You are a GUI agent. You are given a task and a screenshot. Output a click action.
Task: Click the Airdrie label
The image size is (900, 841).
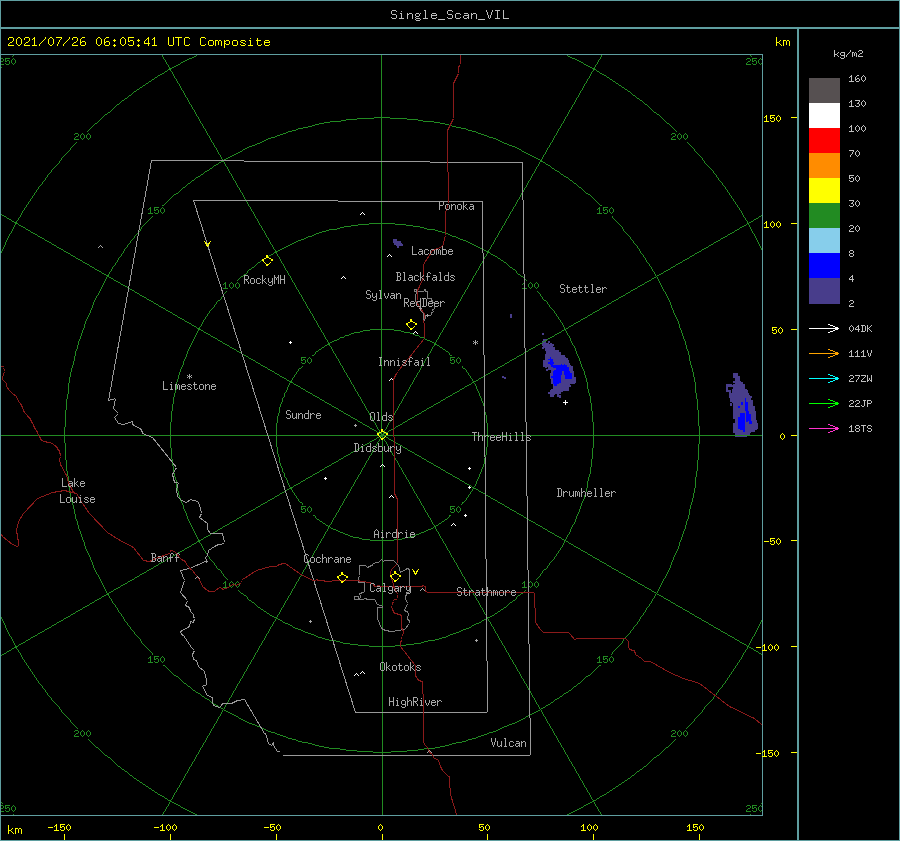394,534
